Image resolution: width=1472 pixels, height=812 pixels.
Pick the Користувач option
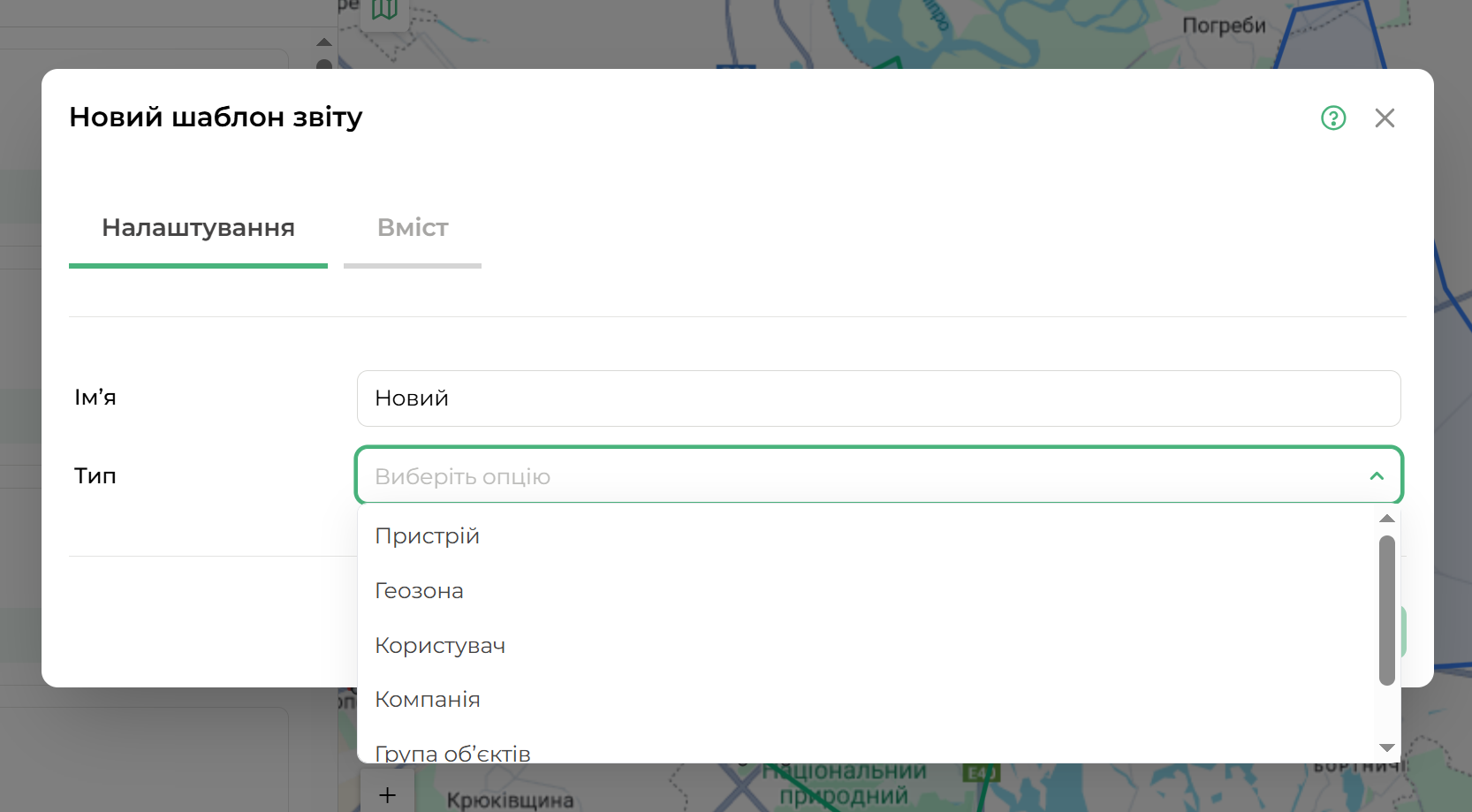[440, 646]
